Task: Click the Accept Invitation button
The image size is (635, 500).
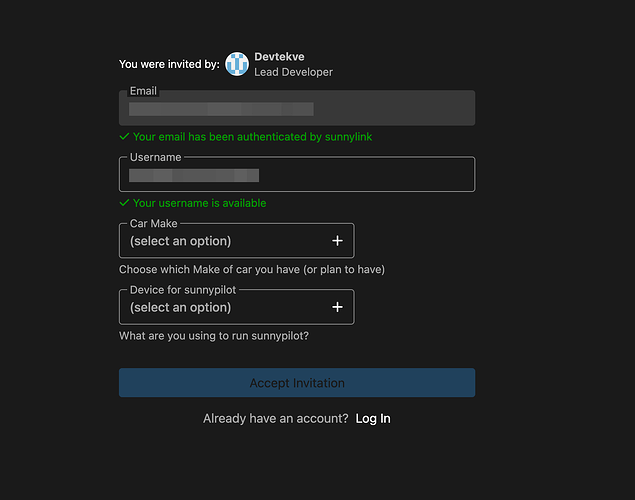Action: pyautogui.click(x=297, y=383)
